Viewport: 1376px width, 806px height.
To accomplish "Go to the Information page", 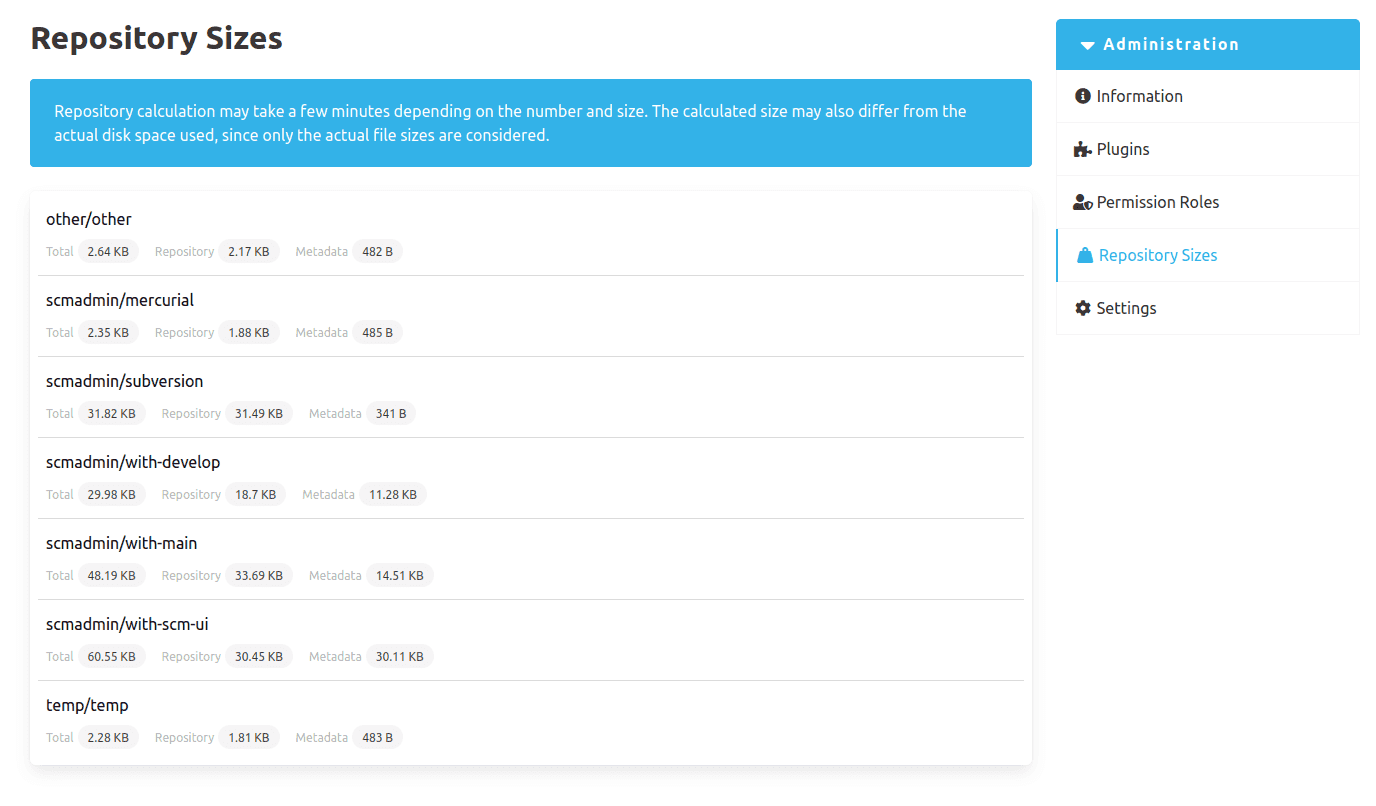I will tap(1208, 96).
